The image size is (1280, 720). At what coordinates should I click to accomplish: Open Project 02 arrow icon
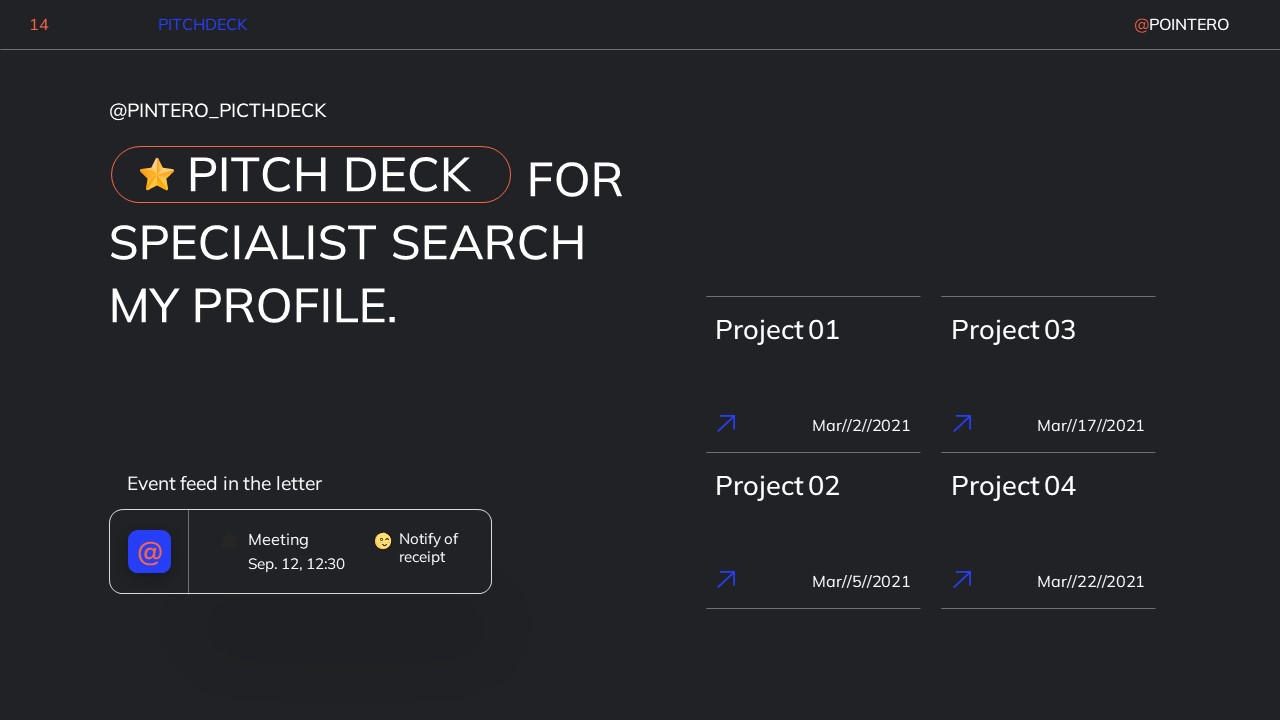(726, 580)
